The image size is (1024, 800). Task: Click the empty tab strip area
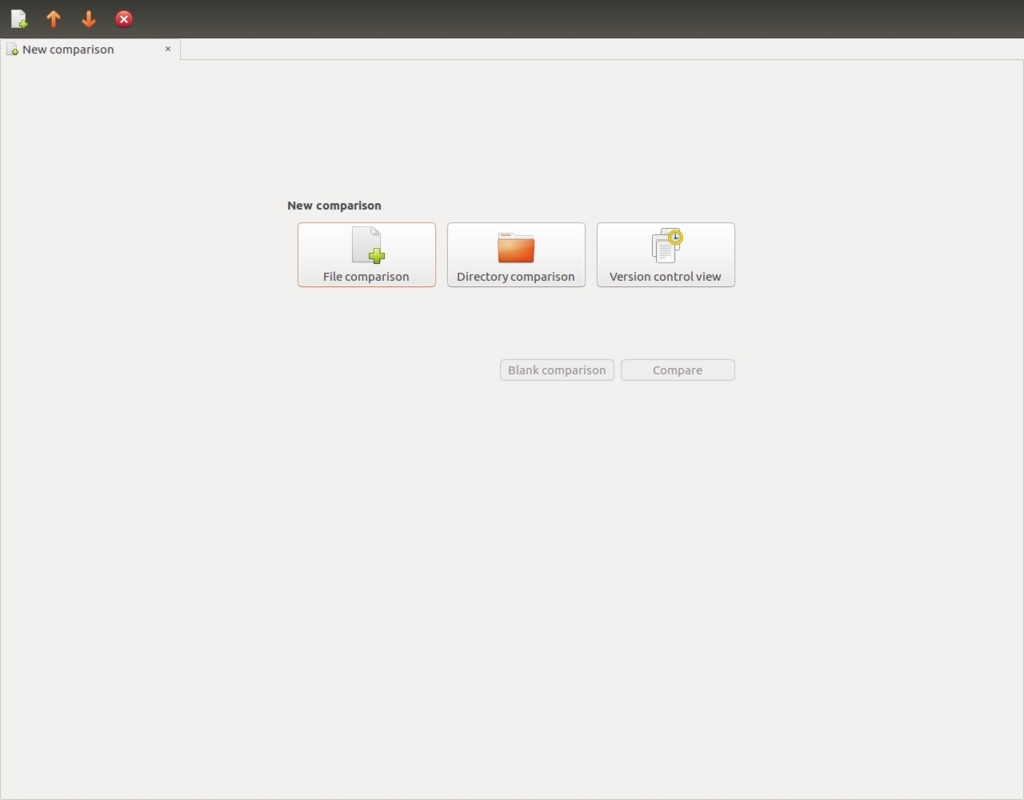click(x=600, y=49)
